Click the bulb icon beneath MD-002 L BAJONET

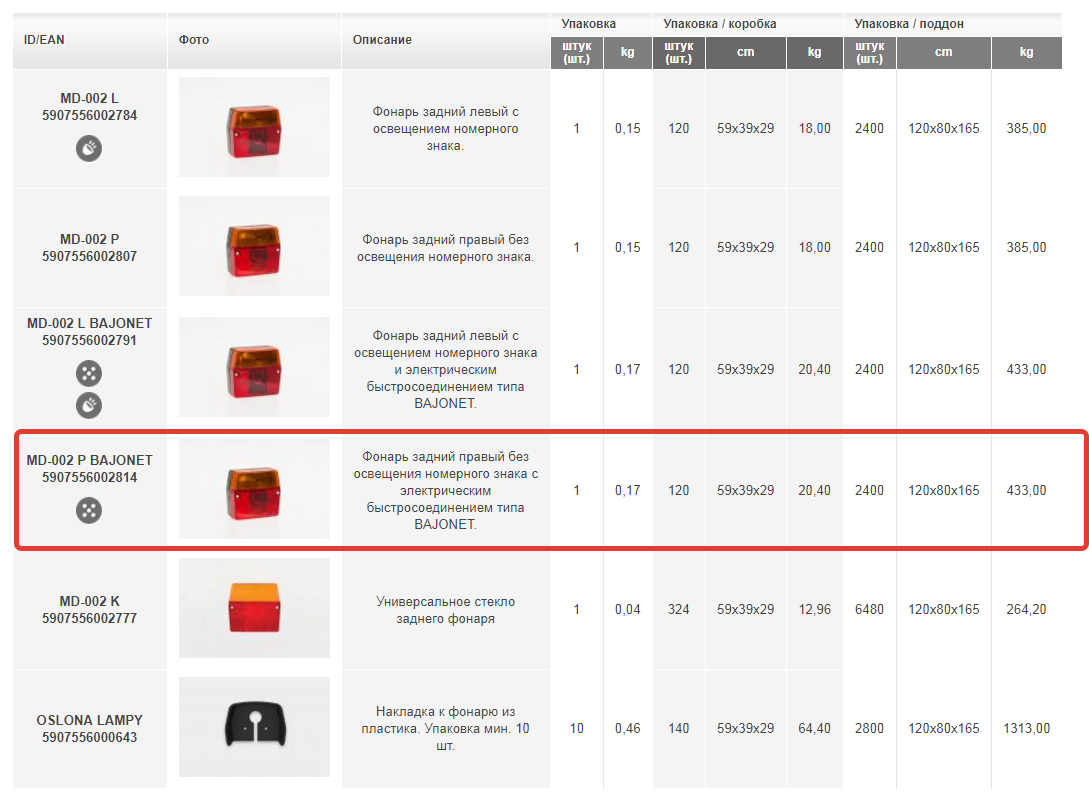[88, 405]
